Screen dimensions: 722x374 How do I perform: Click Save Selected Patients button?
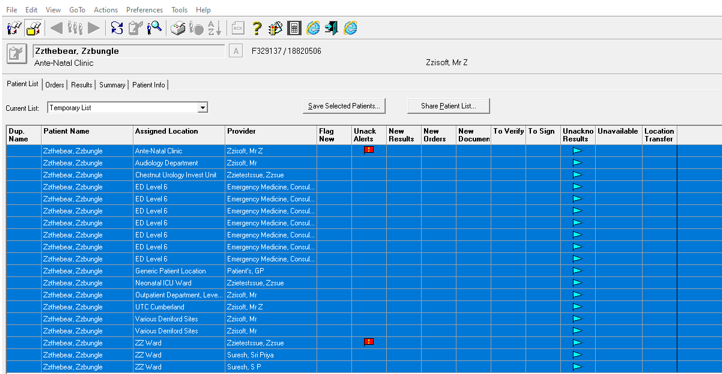click(344, 106)
